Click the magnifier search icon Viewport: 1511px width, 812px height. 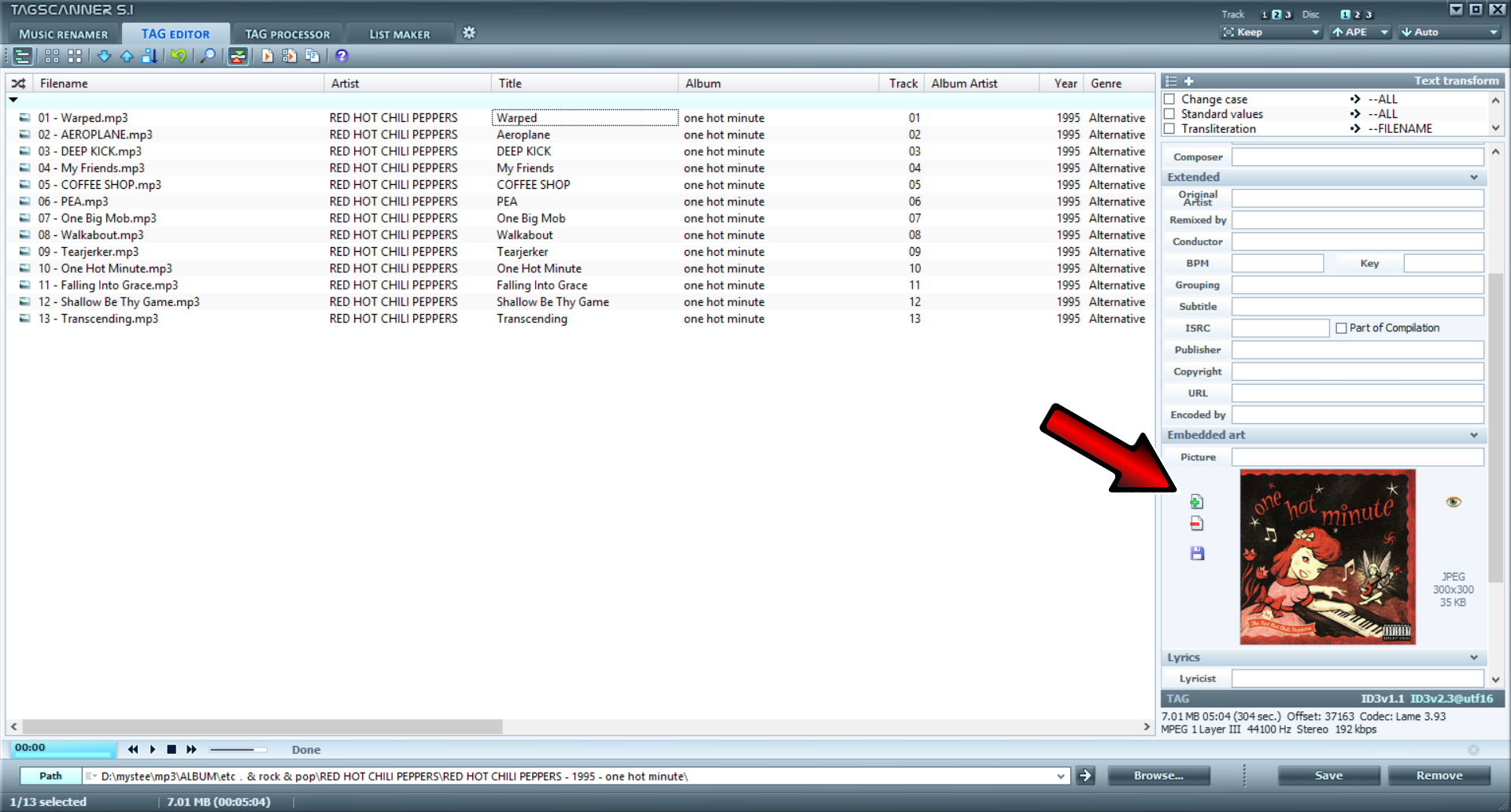[208, 56]
